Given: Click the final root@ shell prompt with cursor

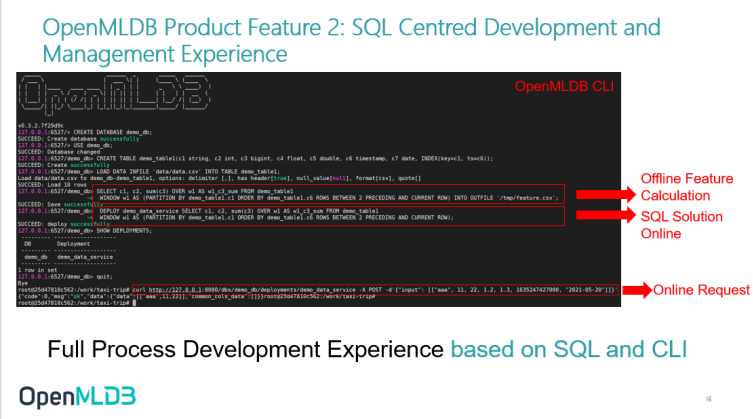Looking at the screenshot, I should pyautogui.click(x=77, y=303).
